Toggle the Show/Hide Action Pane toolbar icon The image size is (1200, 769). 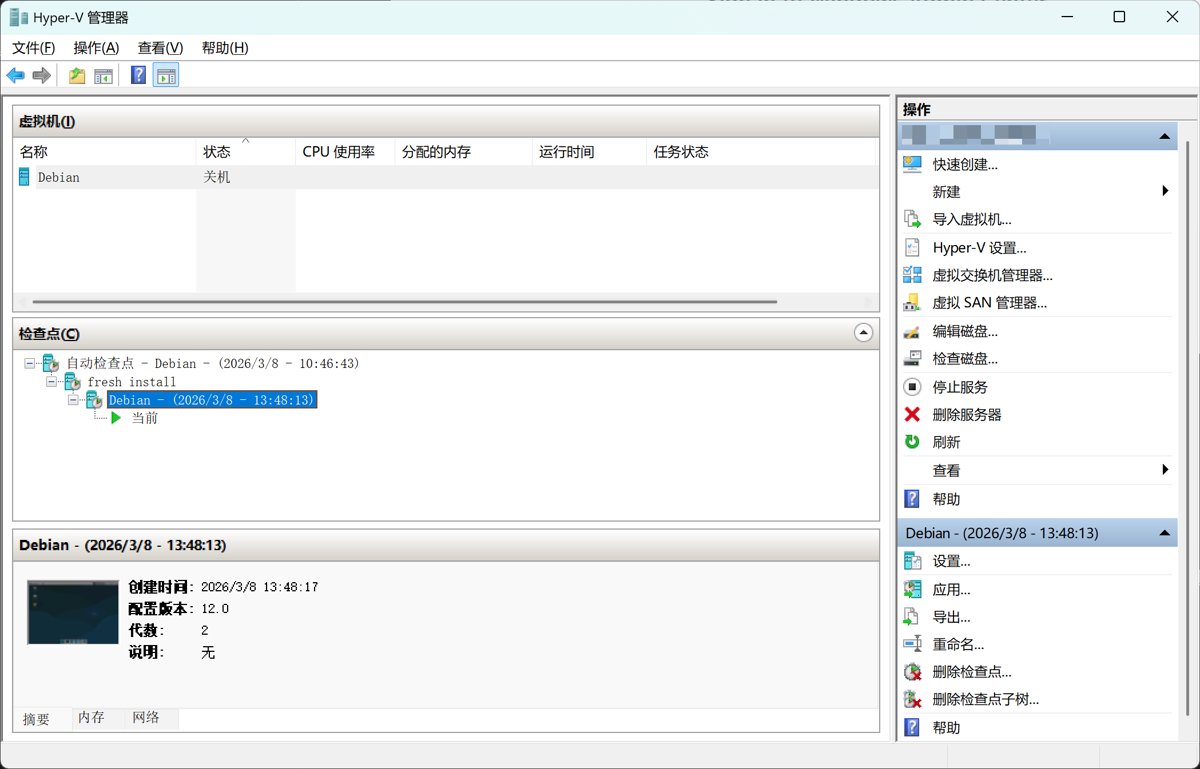[166, 76]
